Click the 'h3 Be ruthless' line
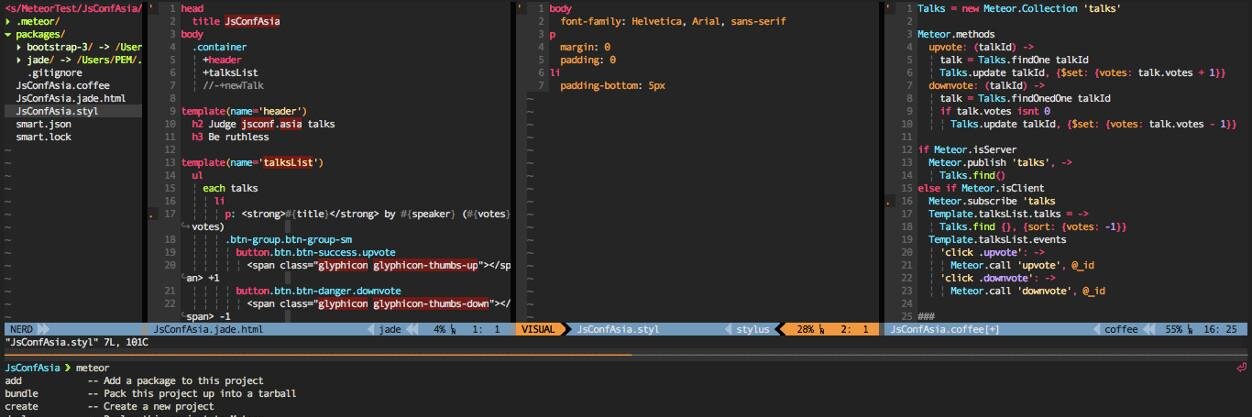 pos(230,137)
